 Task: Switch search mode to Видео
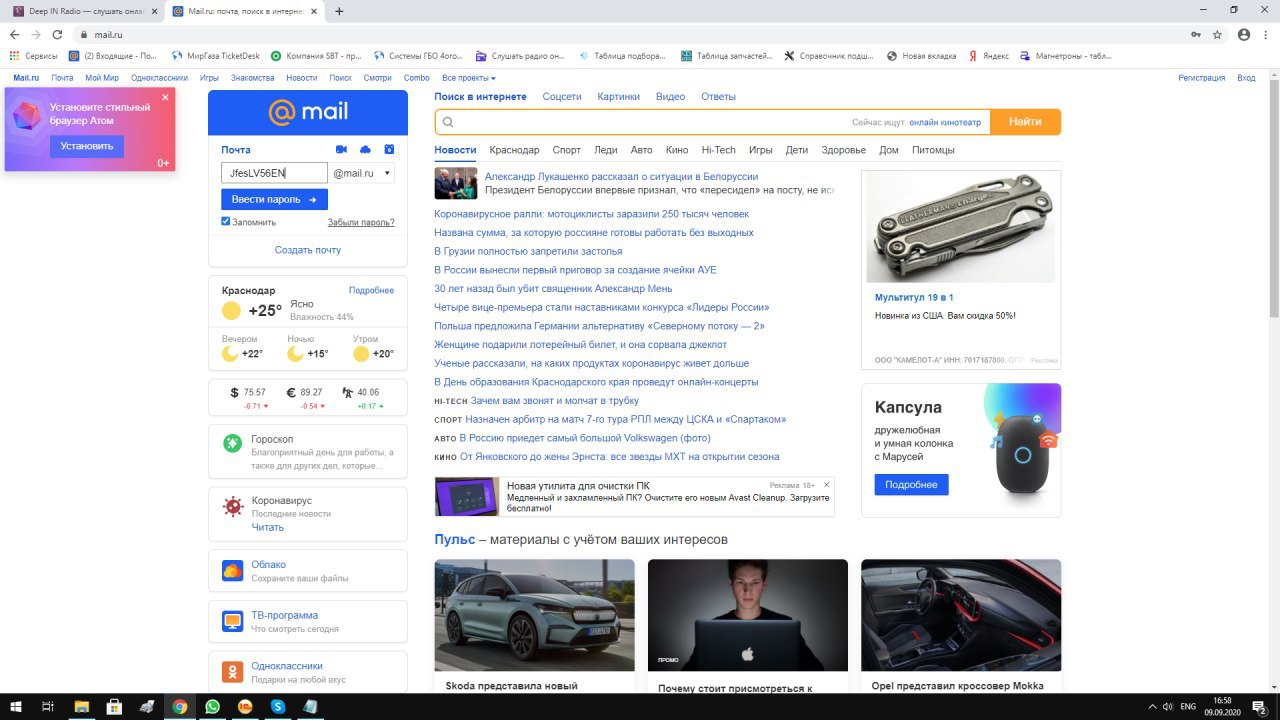click(670, 97)
